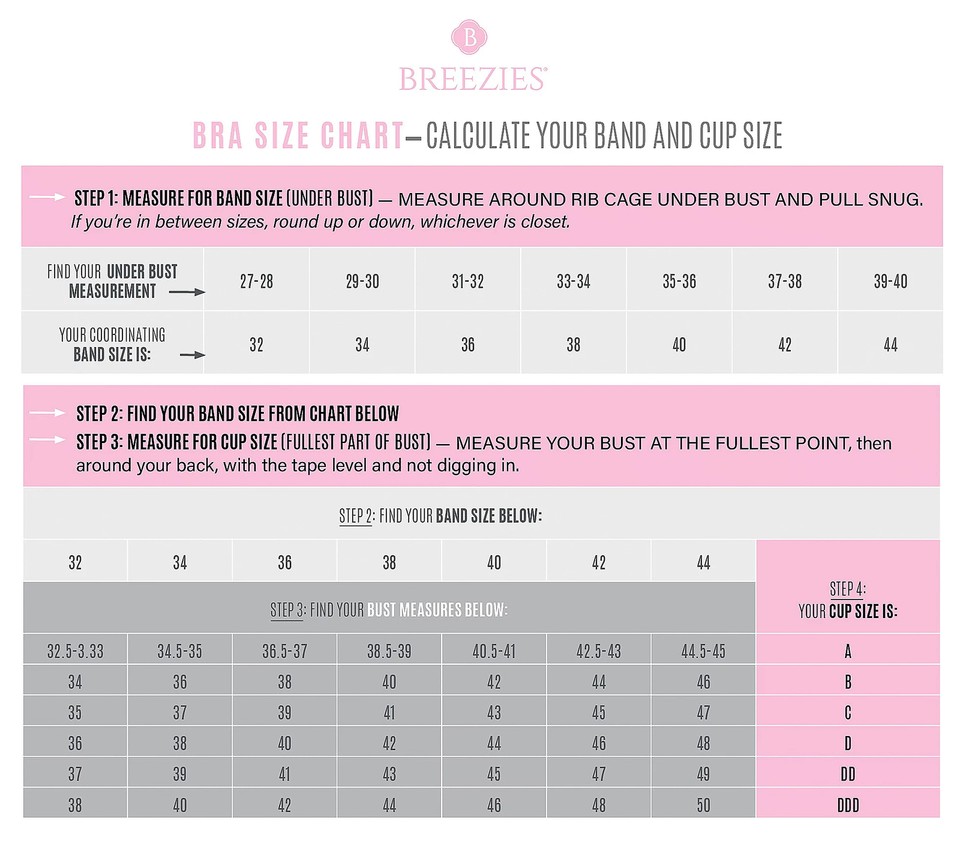
Task: Click the white arrow beside Step 3
Action: (49, 441)
